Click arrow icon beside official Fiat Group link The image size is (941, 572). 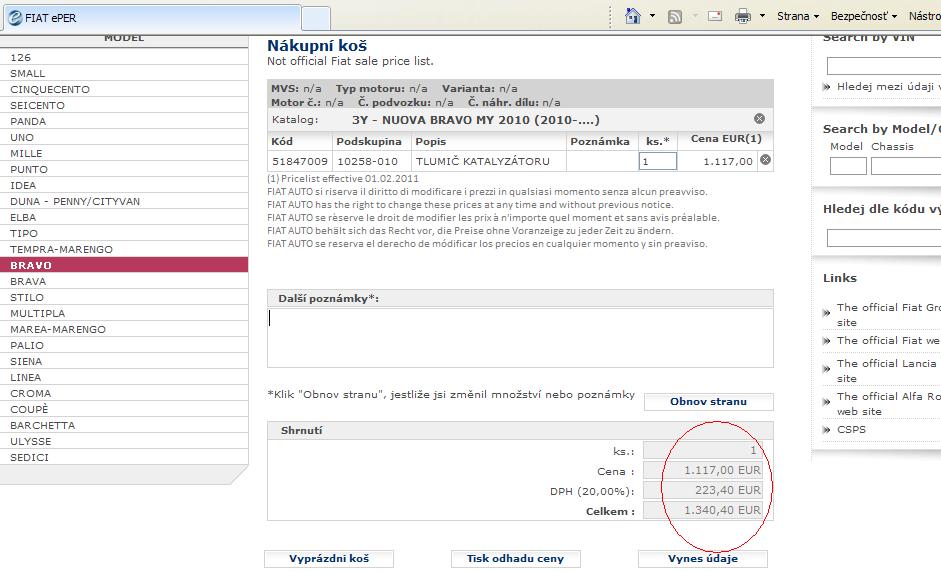click(827, 314)
